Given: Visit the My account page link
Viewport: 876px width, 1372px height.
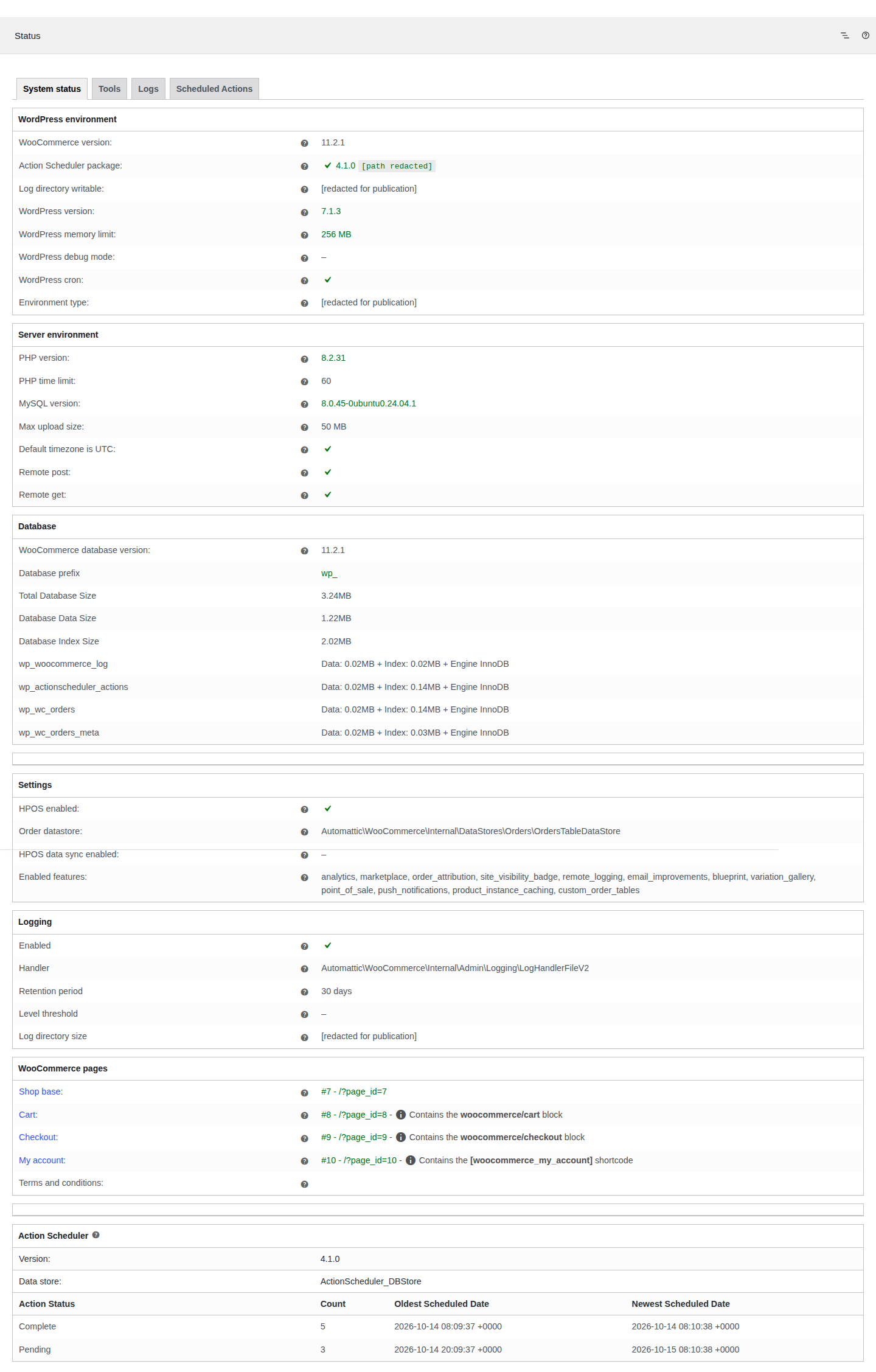Looking at the screenshot, I should 42,1160.
